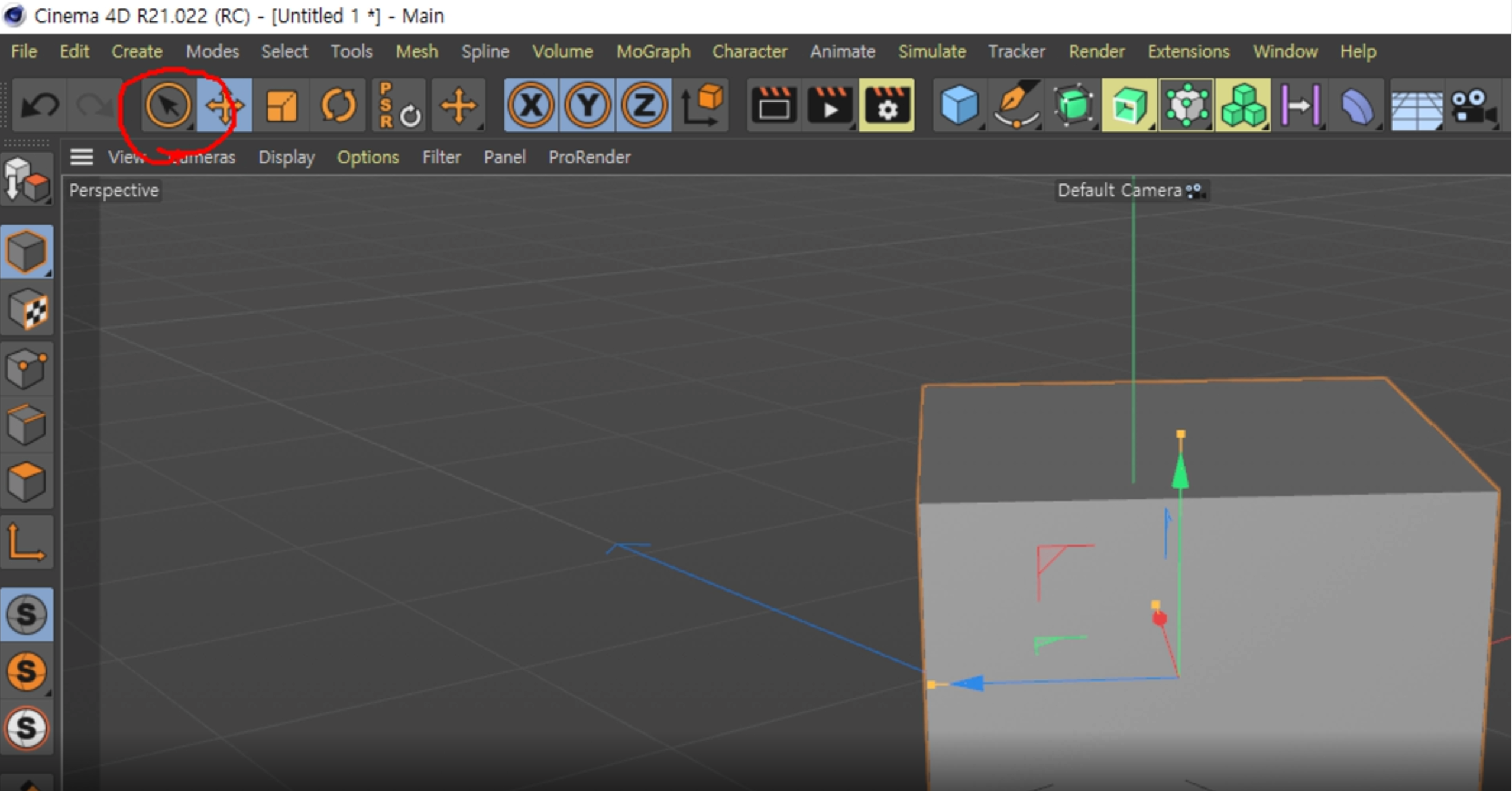Viewport: 1512px width, 791px height.
Task: Open Edit Render Settings clapperboard icon
Action: [x=886, y=106]
